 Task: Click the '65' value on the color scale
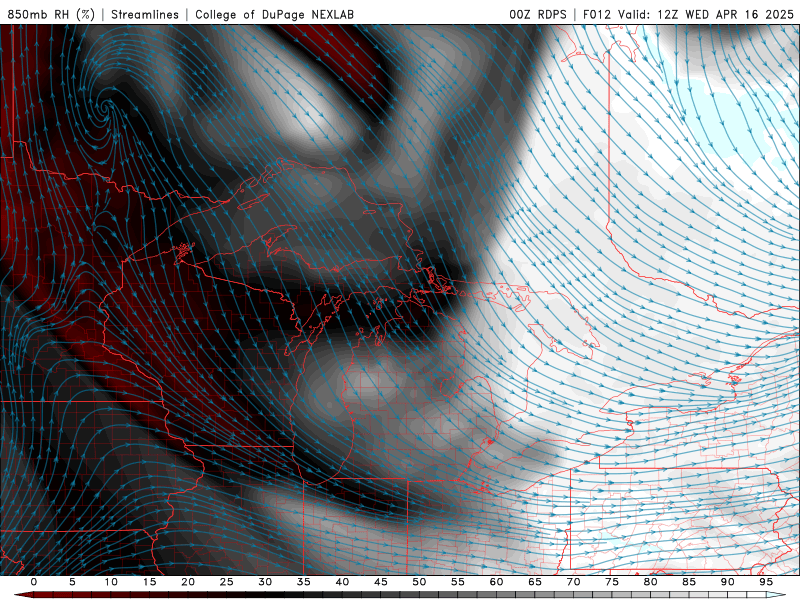click(x=535, y=582)
